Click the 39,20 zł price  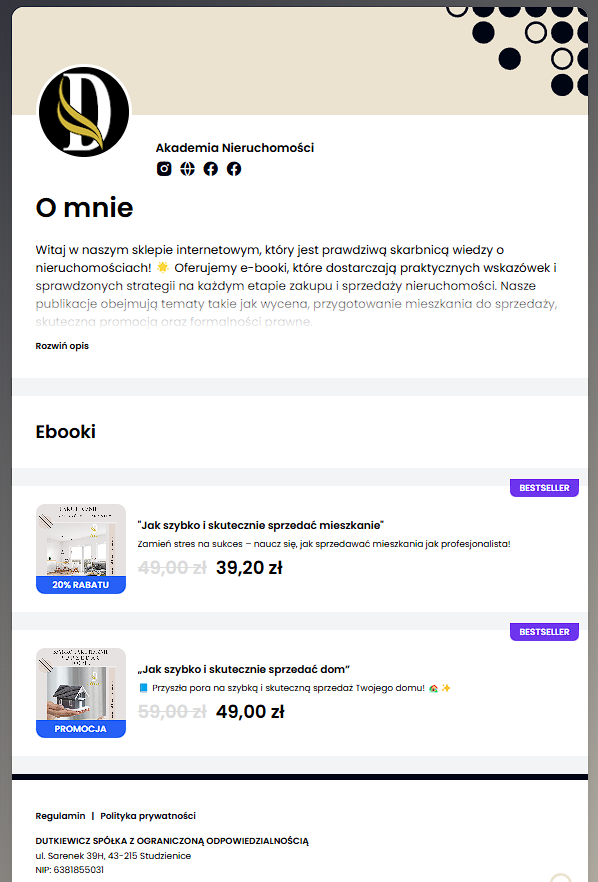pos(249,568)
